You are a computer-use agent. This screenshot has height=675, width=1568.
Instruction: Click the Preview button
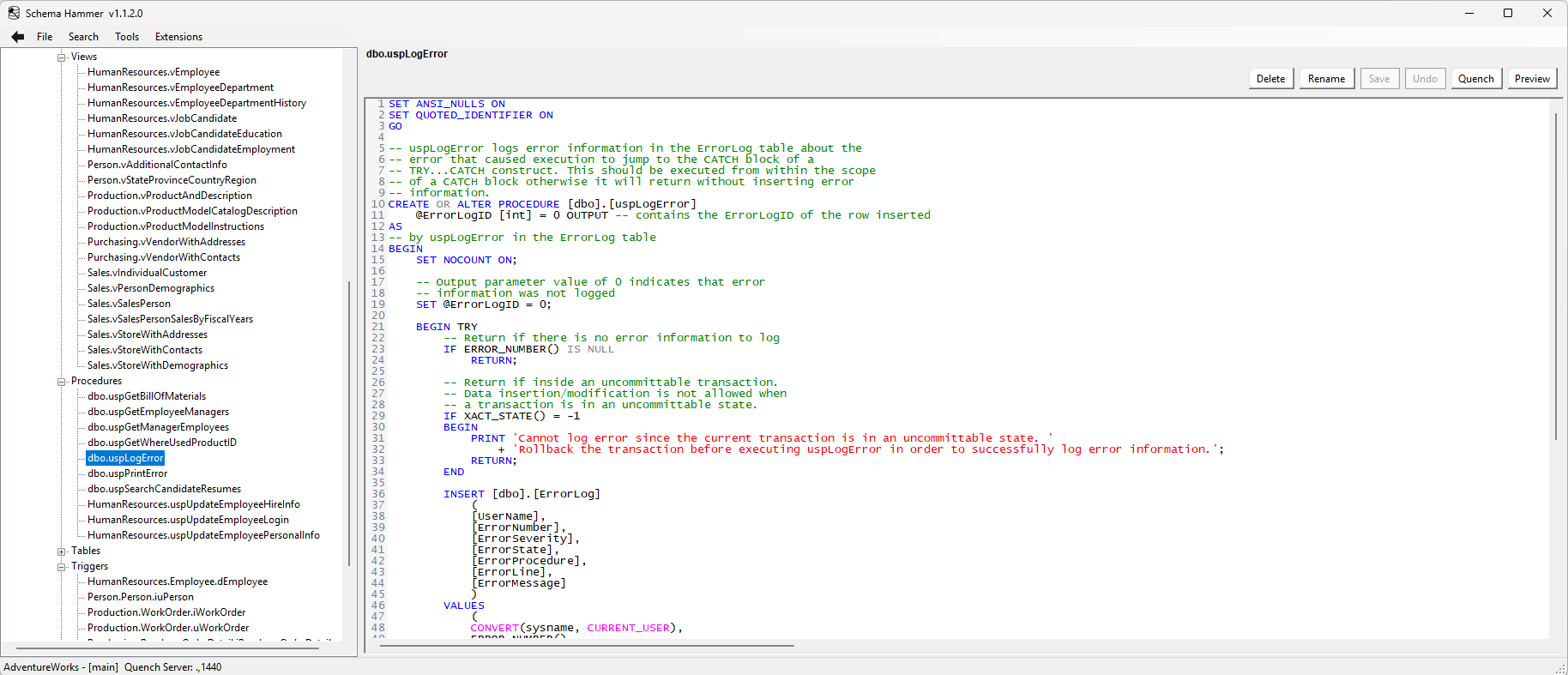pyautogui.click(x=1532, y=79)
